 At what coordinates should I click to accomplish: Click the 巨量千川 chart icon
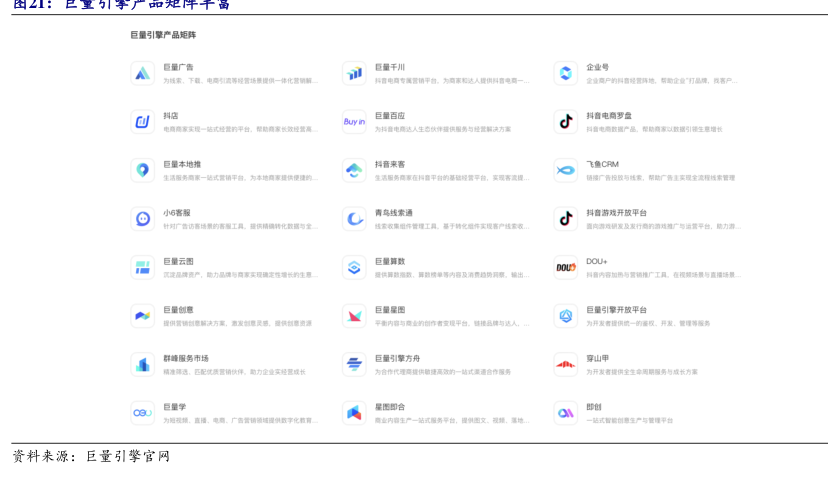[x=354, y=73]
